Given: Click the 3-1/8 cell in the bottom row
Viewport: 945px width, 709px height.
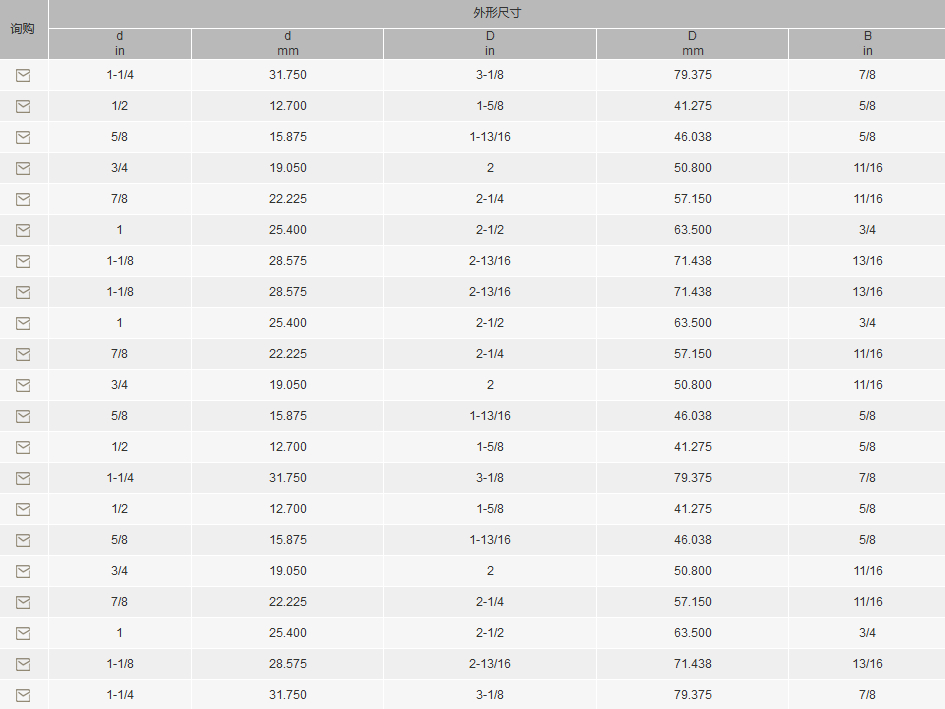Looking at the screenshot, I should click(x=490, y=695).
